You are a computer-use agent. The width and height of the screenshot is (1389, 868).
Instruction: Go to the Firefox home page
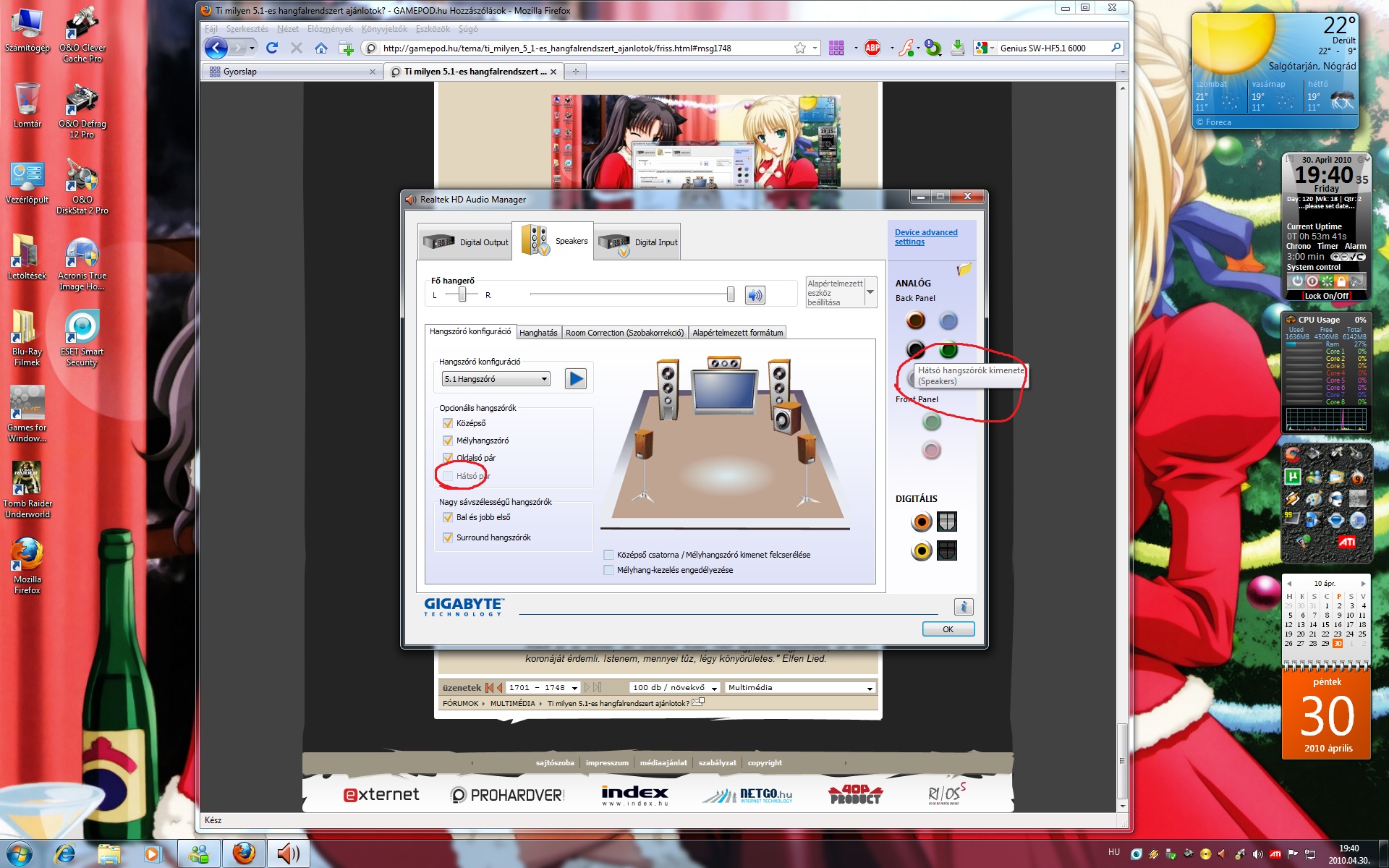(321, 48)
